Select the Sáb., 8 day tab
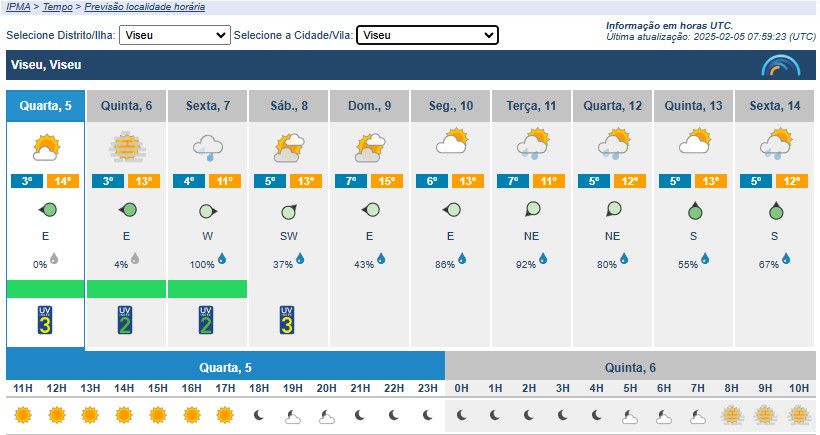The height and width of the screenshot is (435, 820). coord(289,106)
